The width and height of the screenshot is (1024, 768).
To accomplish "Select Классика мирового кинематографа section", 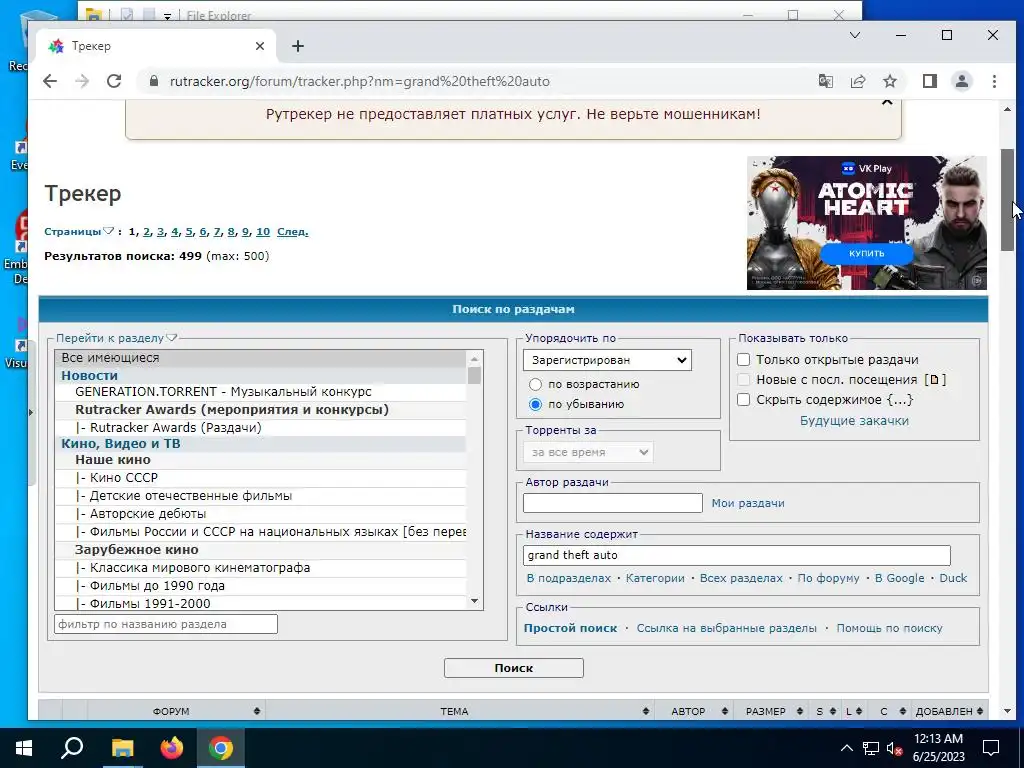I will [x=261, y=568].
